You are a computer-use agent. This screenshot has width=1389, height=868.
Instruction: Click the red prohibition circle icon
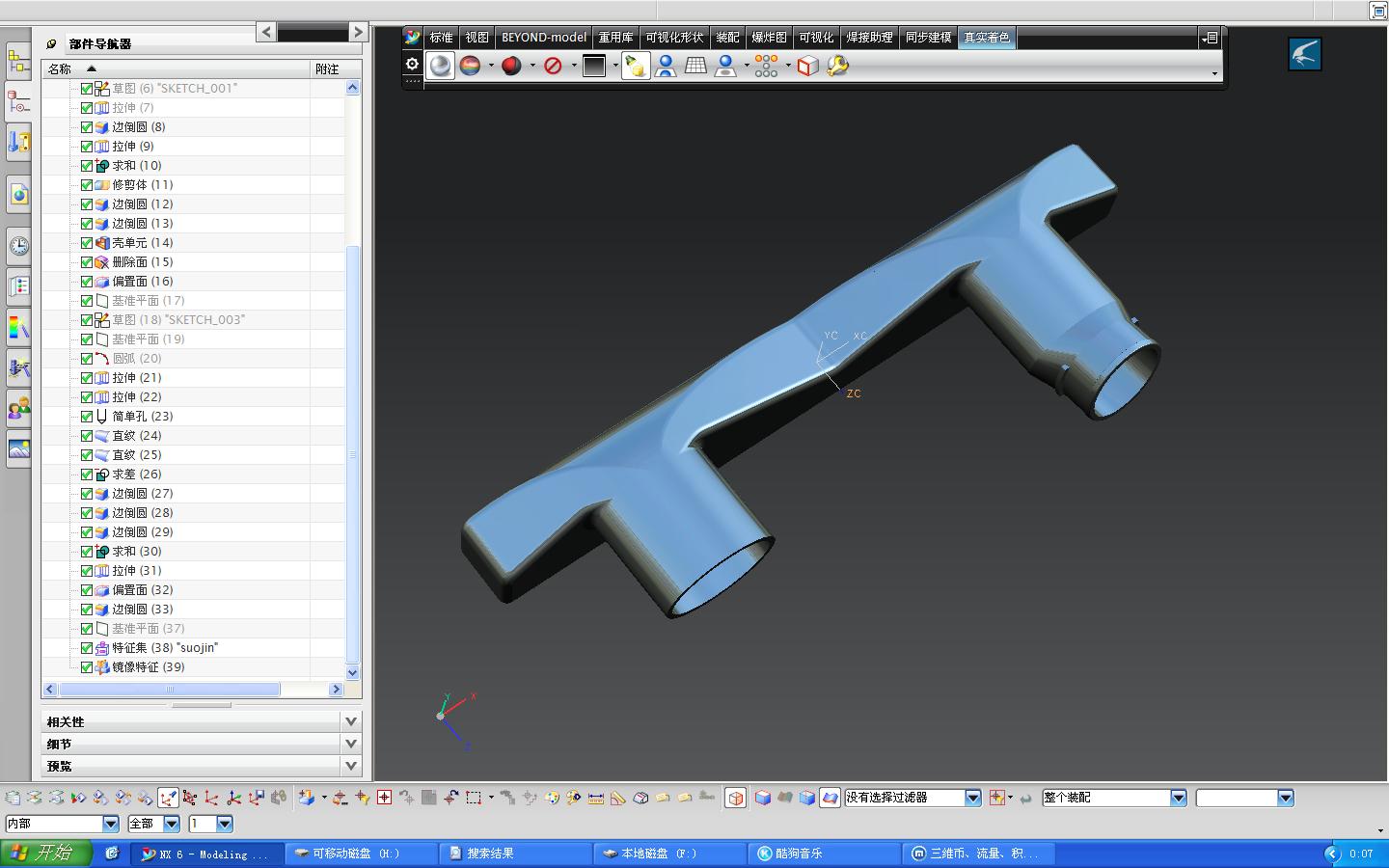click(x=553, y=66)
